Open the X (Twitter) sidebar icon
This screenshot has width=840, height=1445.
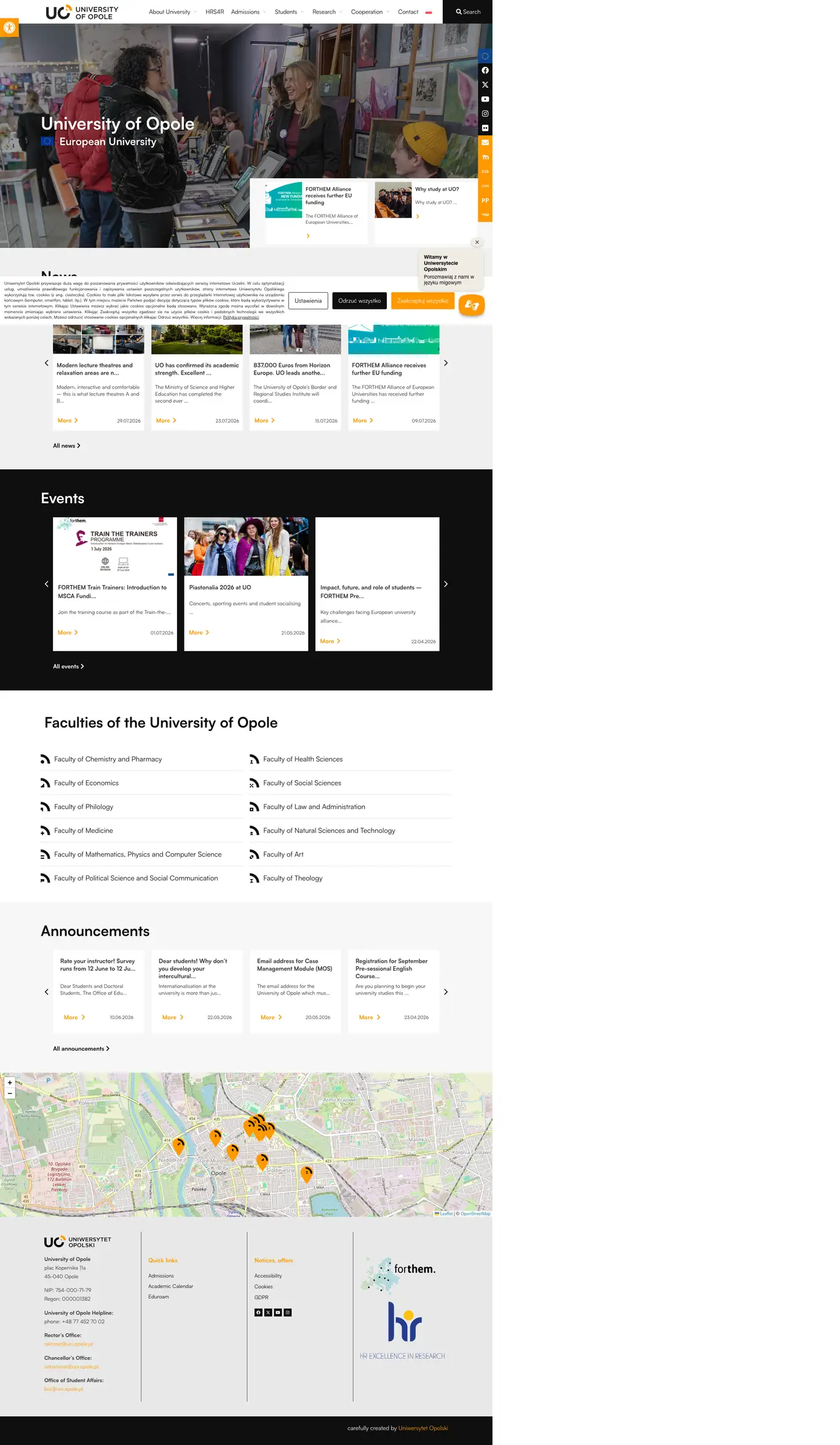pos(485,85)
